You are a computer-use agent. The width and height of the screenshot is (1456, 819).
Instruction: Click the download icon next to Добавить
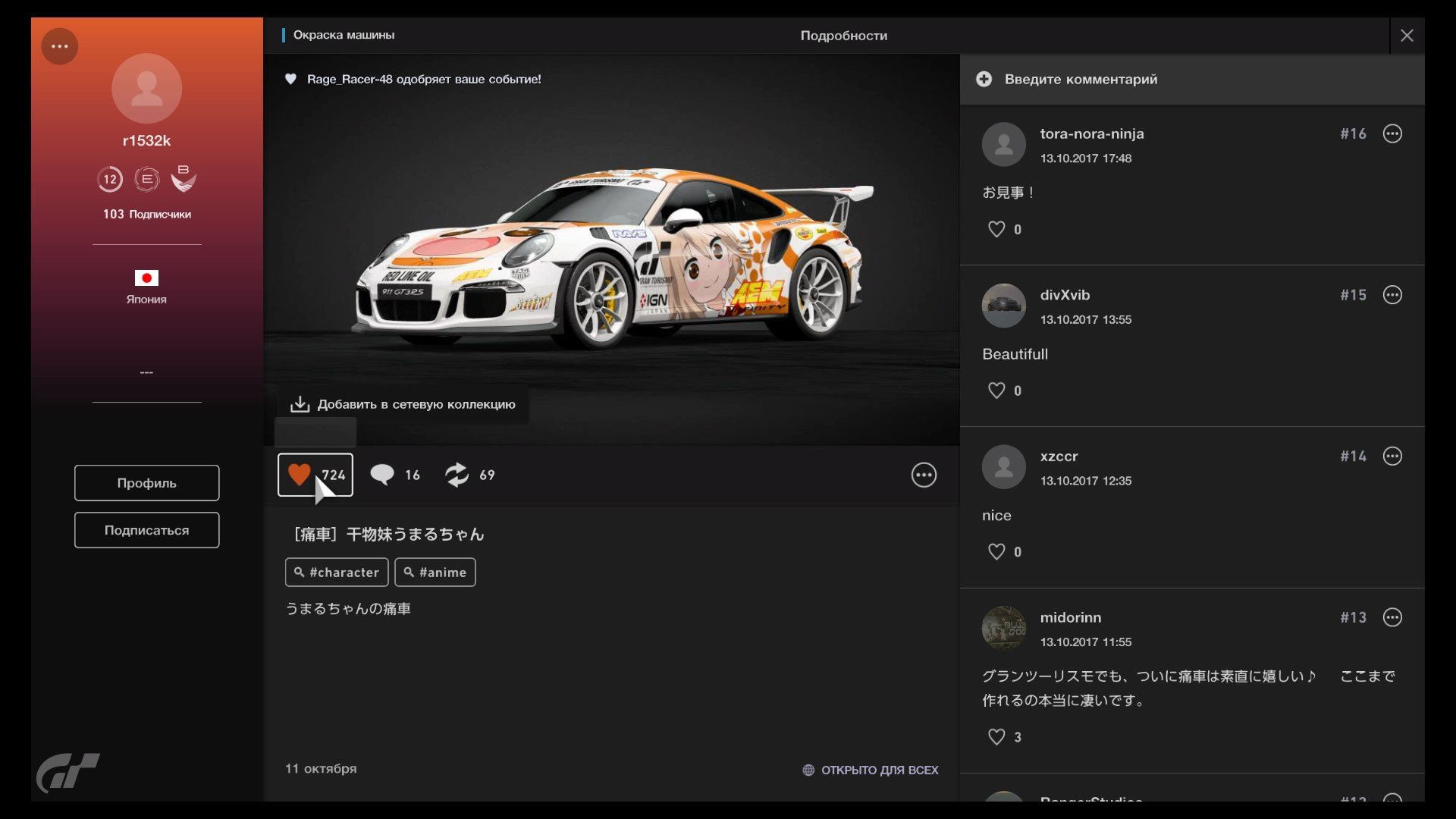coord(300,404)
